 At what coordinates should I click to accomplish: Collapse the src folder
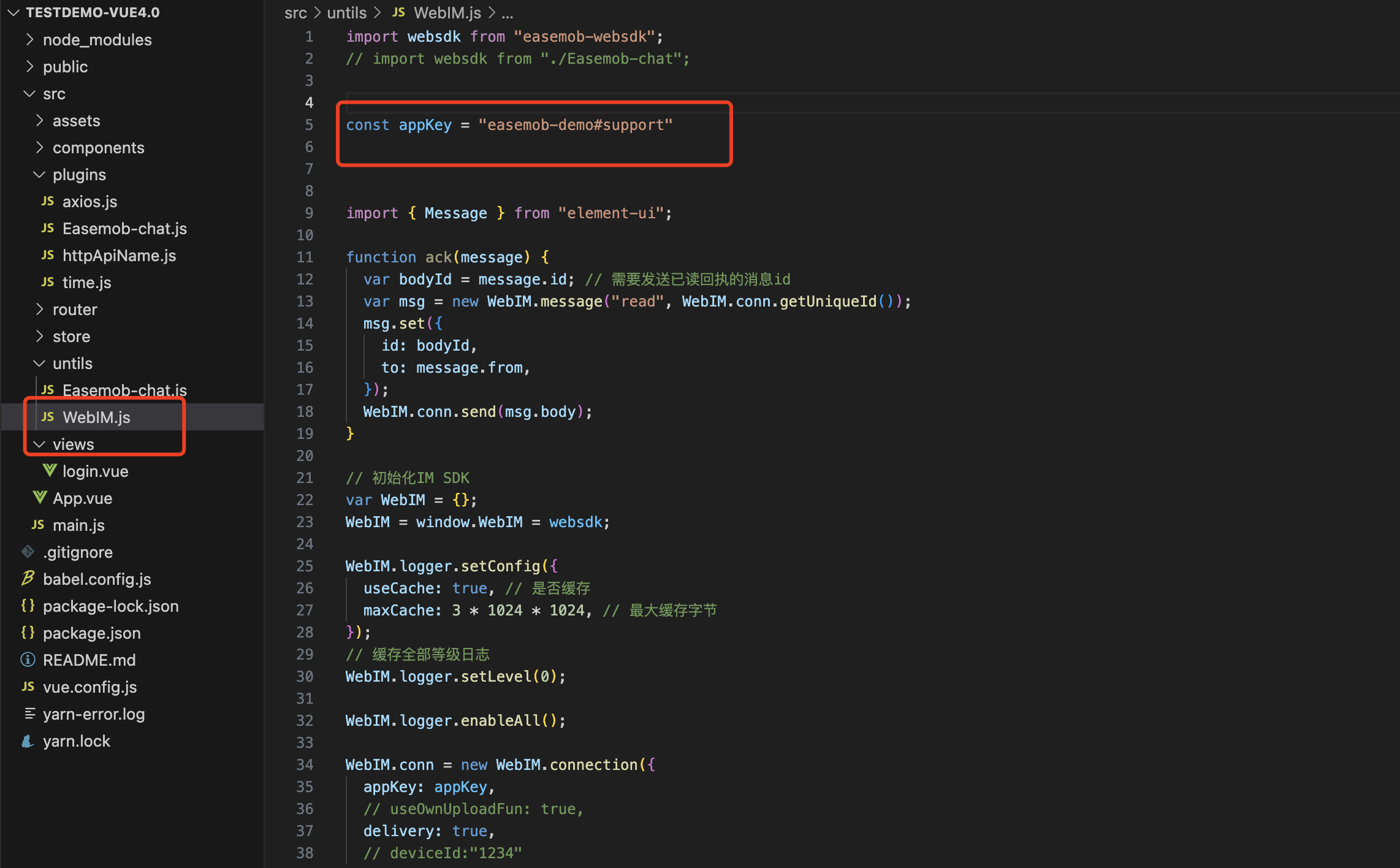coord(29,94)
